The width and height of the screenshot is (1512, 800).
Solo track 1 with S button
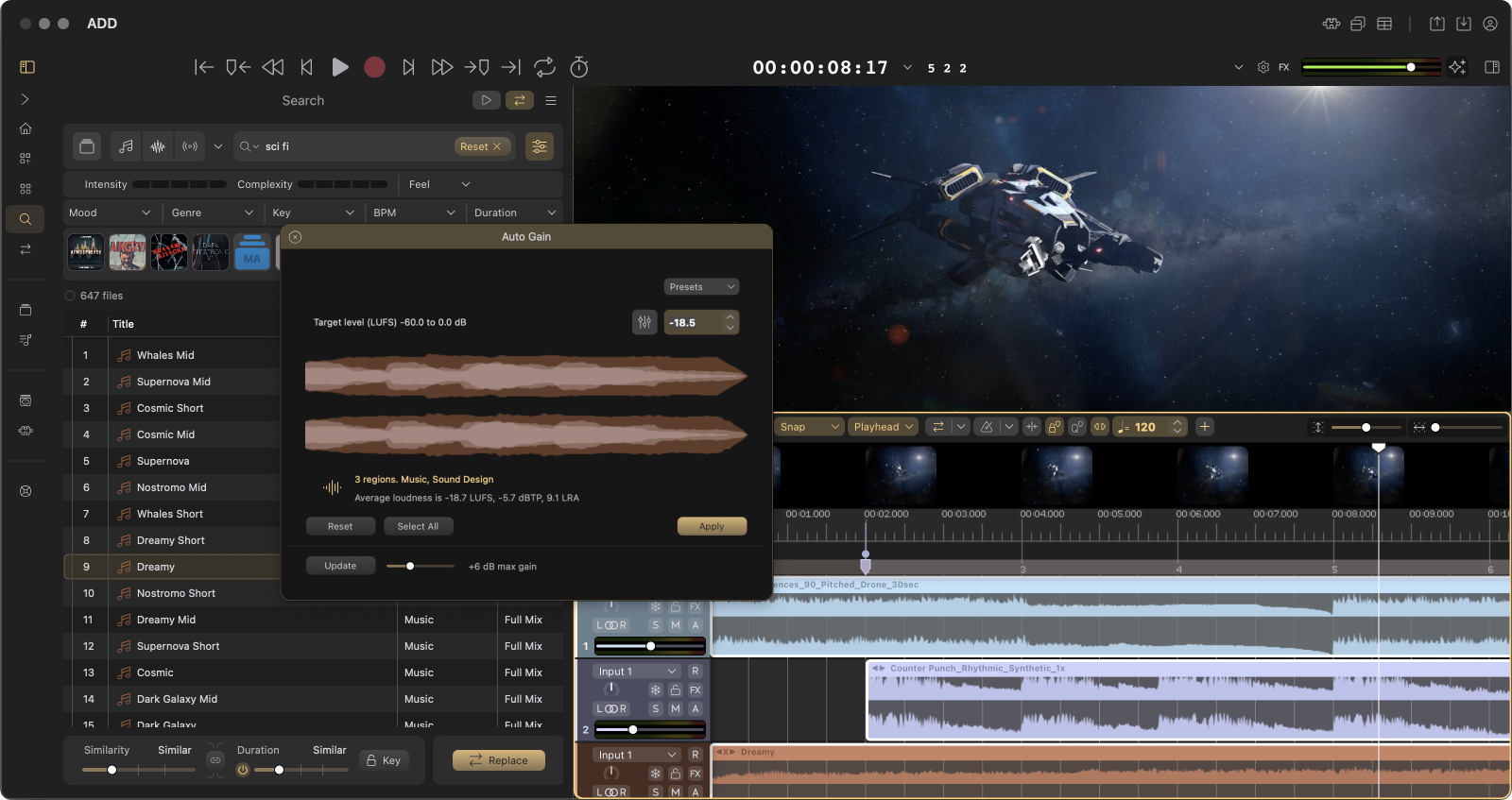656,625
